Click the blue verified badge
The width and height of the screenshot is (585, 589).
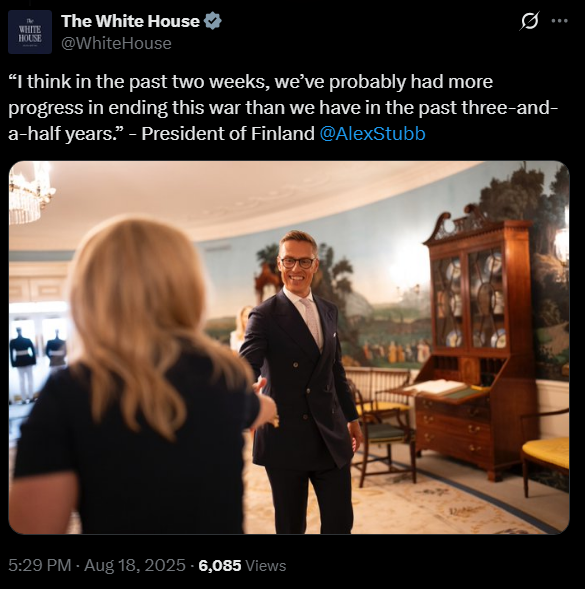[213, 21]
